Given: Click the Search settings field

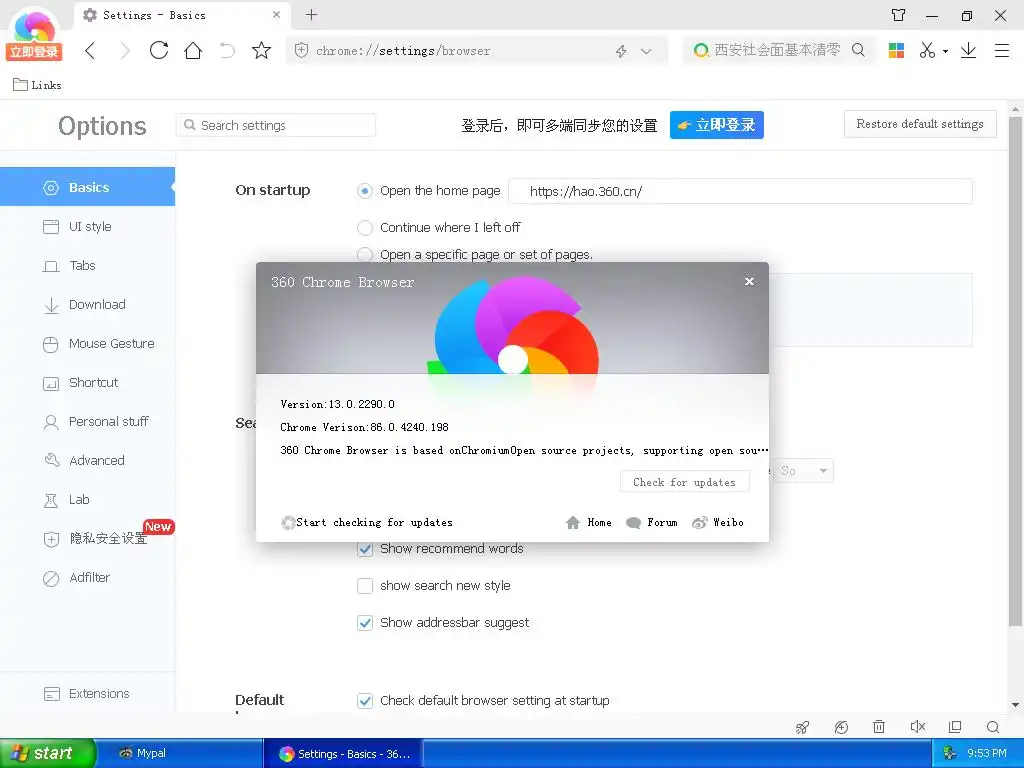Looking at the screenshot, I should tap(276, 125).
